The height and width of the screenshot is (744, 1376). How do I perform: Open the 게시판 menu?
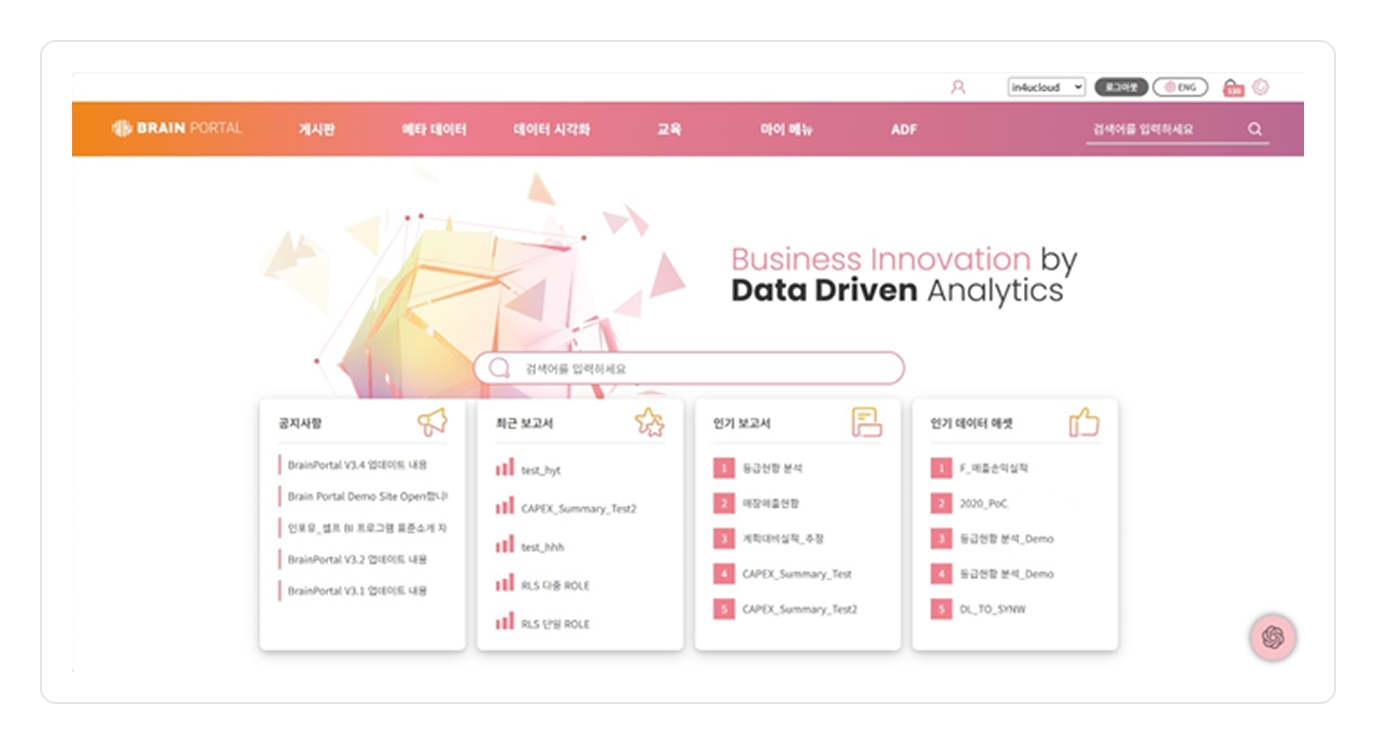(x=316, y=129)
